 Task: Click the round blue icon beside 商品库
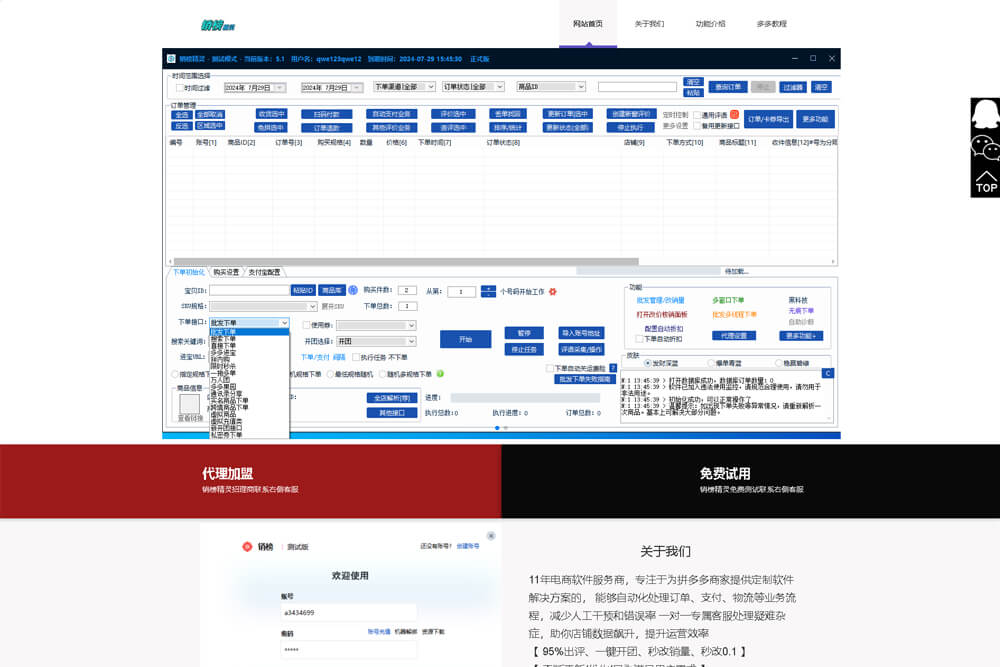tap(353, 290)
